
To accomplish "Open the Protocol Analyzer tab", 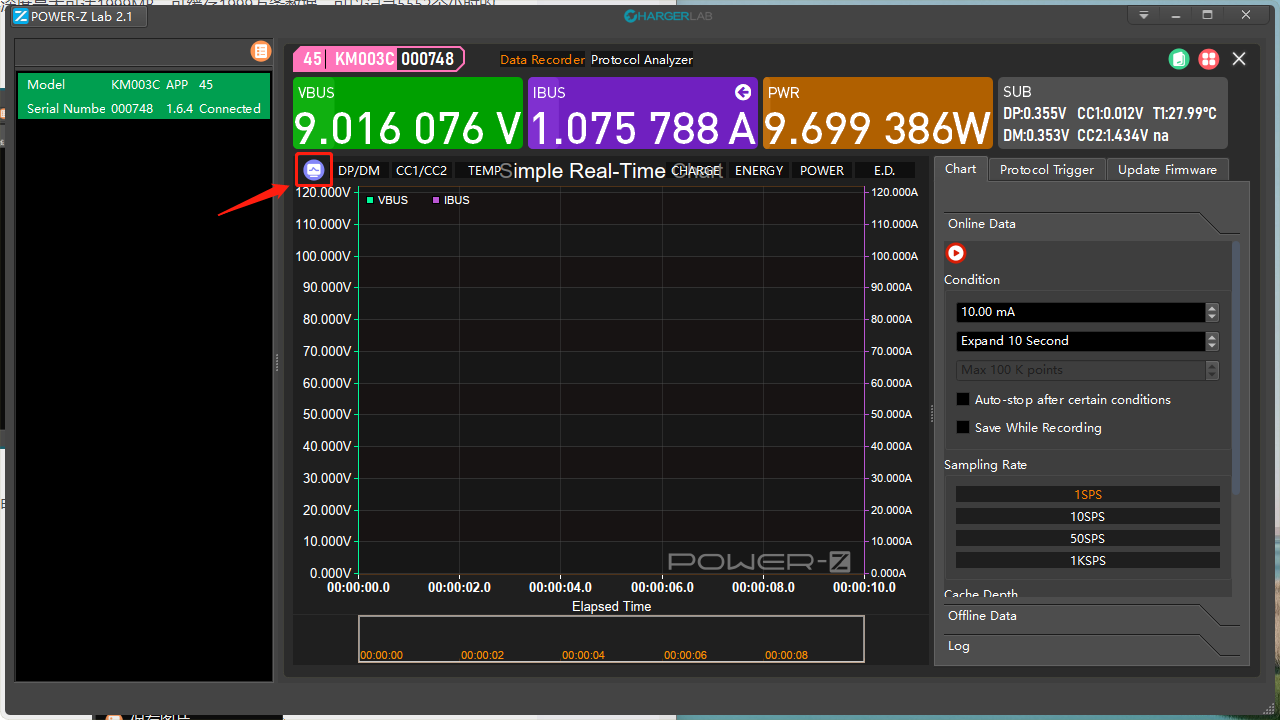I will [x=641, y=59].
